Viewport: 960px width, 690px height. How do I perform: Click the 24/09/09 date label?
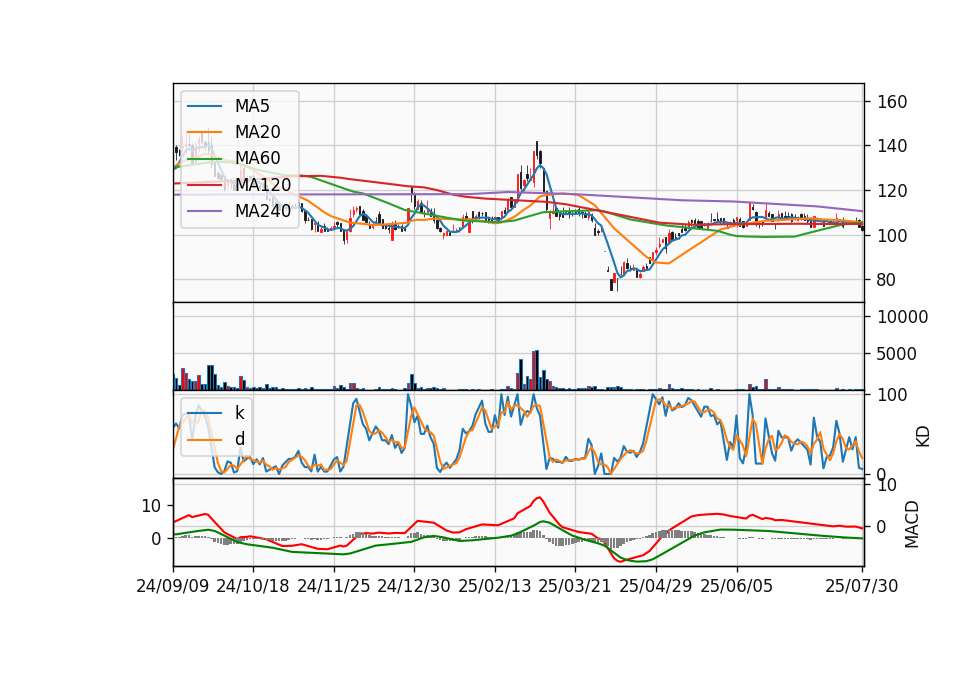(173, 586)
